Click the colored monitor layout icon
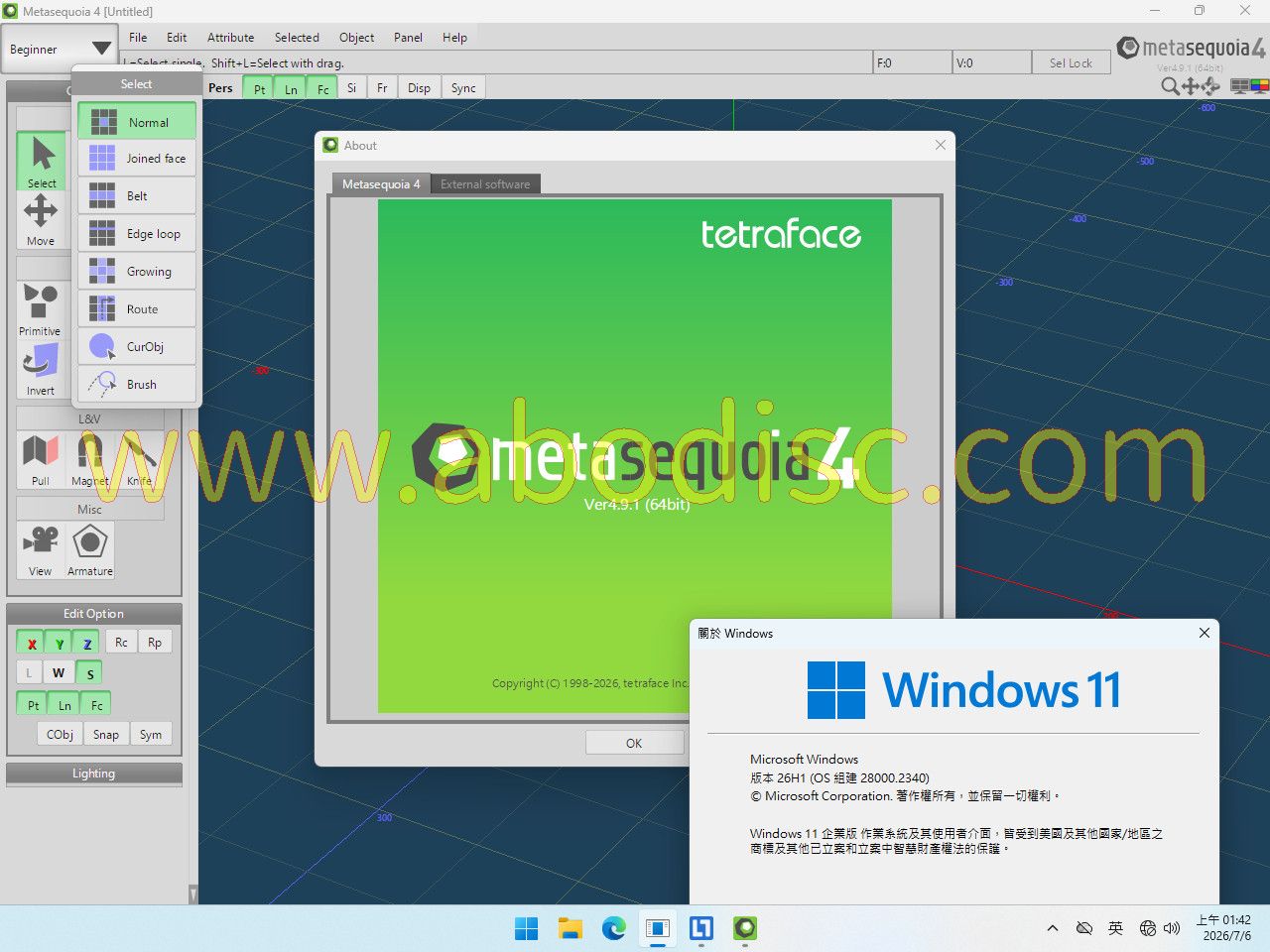1270x952 pixels. click(1259, 86)
